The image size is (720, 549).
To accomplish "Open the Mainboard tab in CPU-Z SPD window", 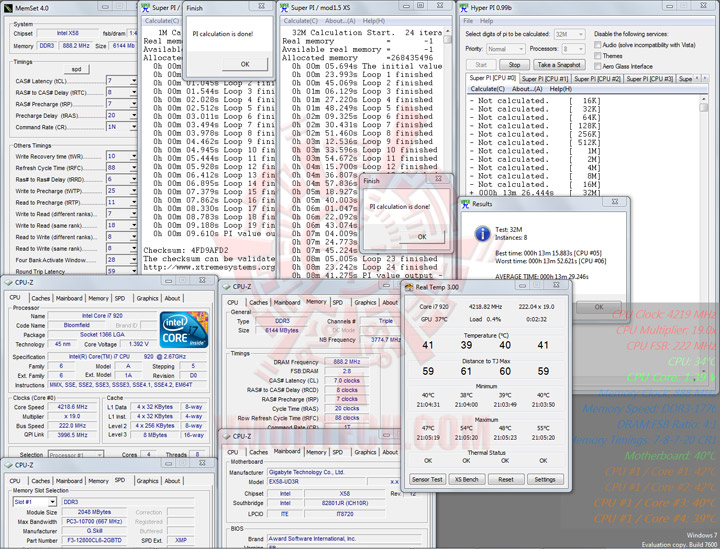I will 69,481.
